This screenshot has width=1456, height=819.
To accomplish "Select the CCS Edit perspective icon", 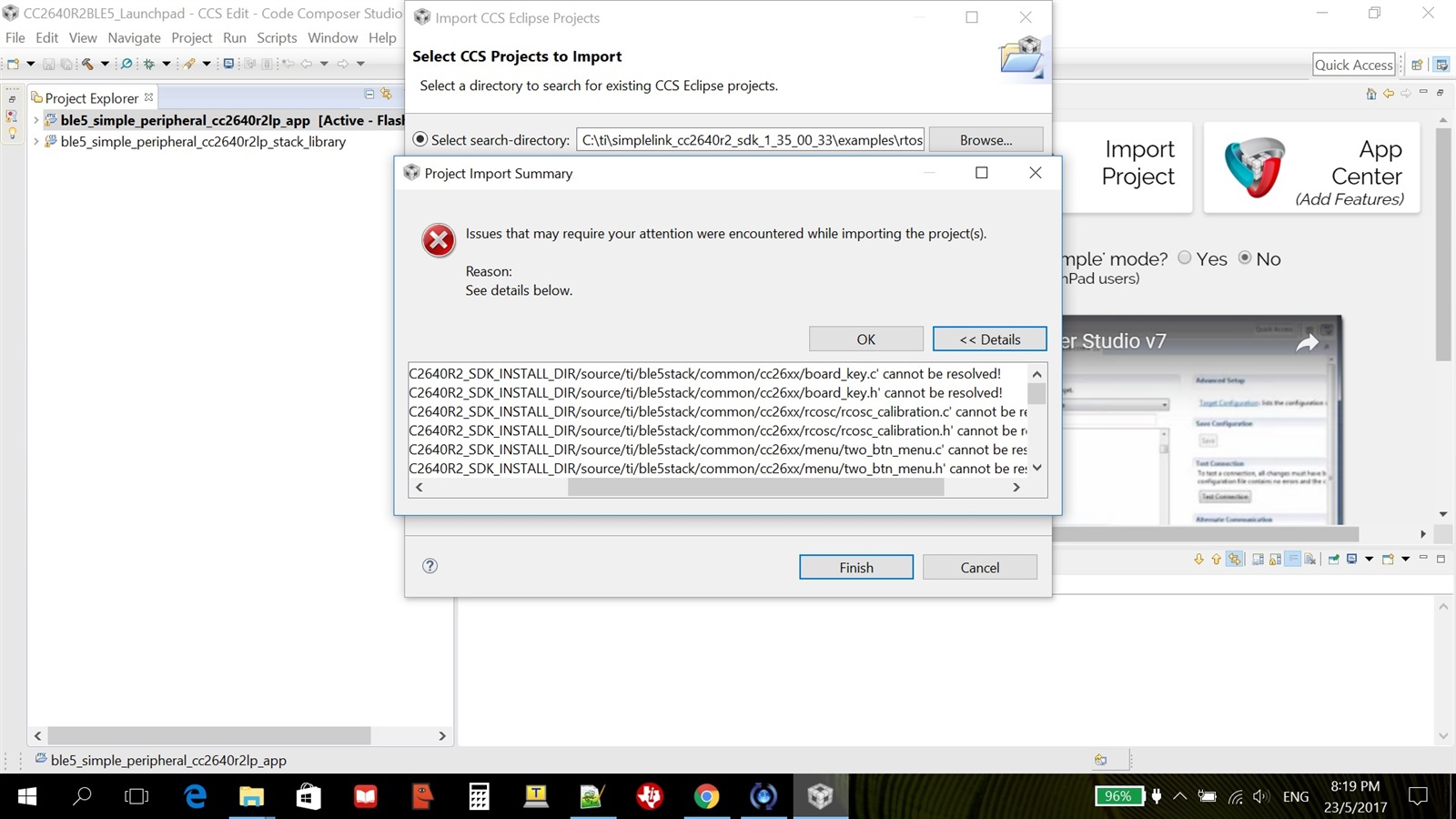I will click(x=1441, y=65).
